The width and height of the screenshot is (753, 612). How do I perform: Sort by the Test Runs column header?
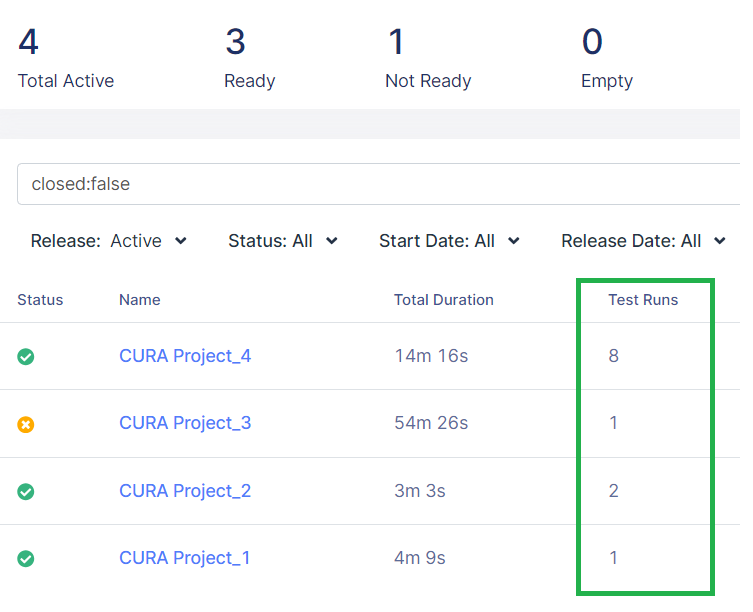tap(643, 300)
